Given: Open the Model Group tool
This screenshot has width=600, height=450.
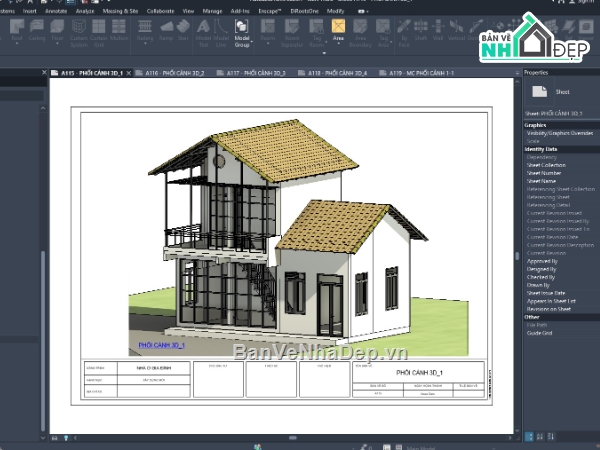Looking at the screenshot, I should tap(242, 33).
